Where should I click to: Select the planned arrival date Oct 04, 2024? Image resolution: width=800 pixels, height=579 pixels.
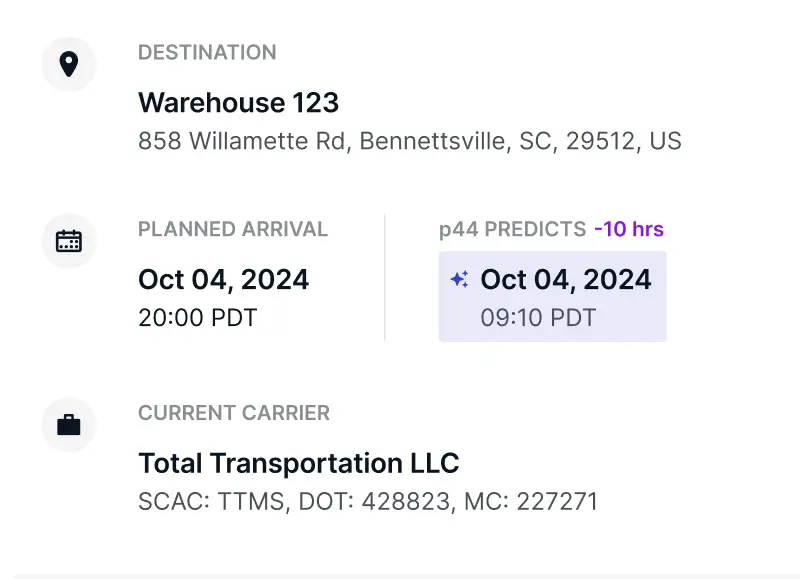coord(223,279)
